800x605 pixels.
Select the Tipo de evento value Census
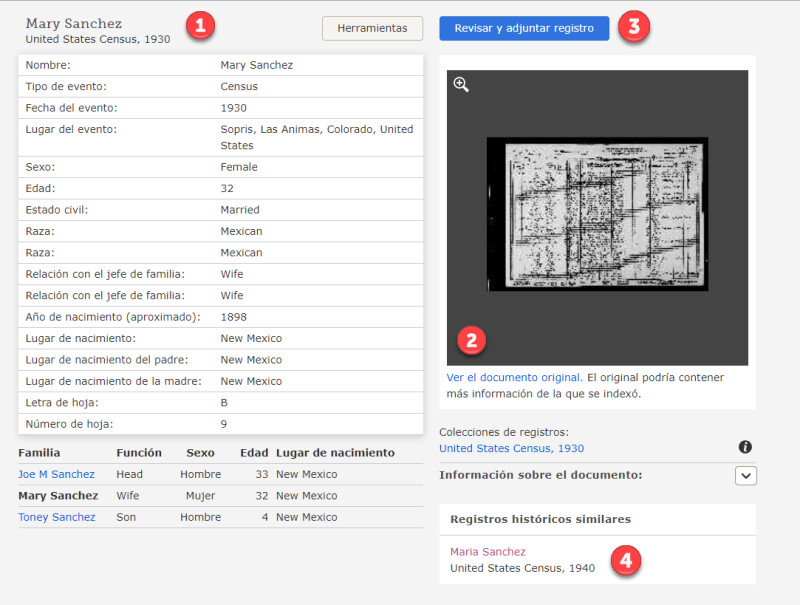tap(239, 86)
